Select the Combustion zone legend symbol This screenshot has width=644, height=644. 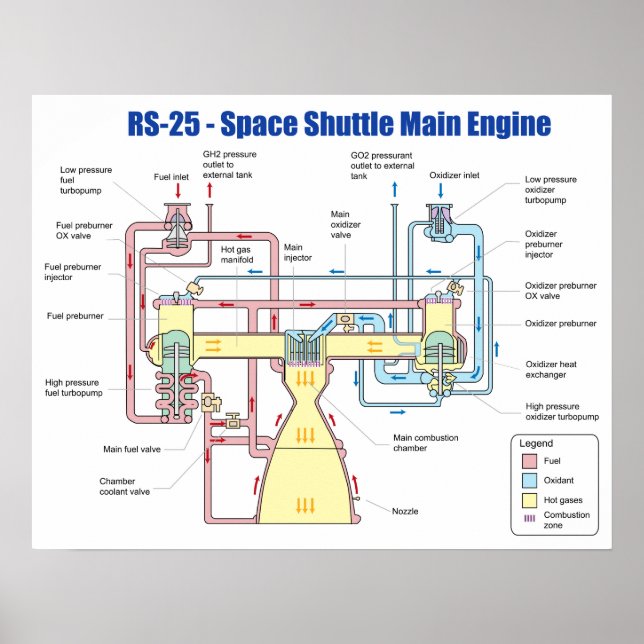coord(530,520)
